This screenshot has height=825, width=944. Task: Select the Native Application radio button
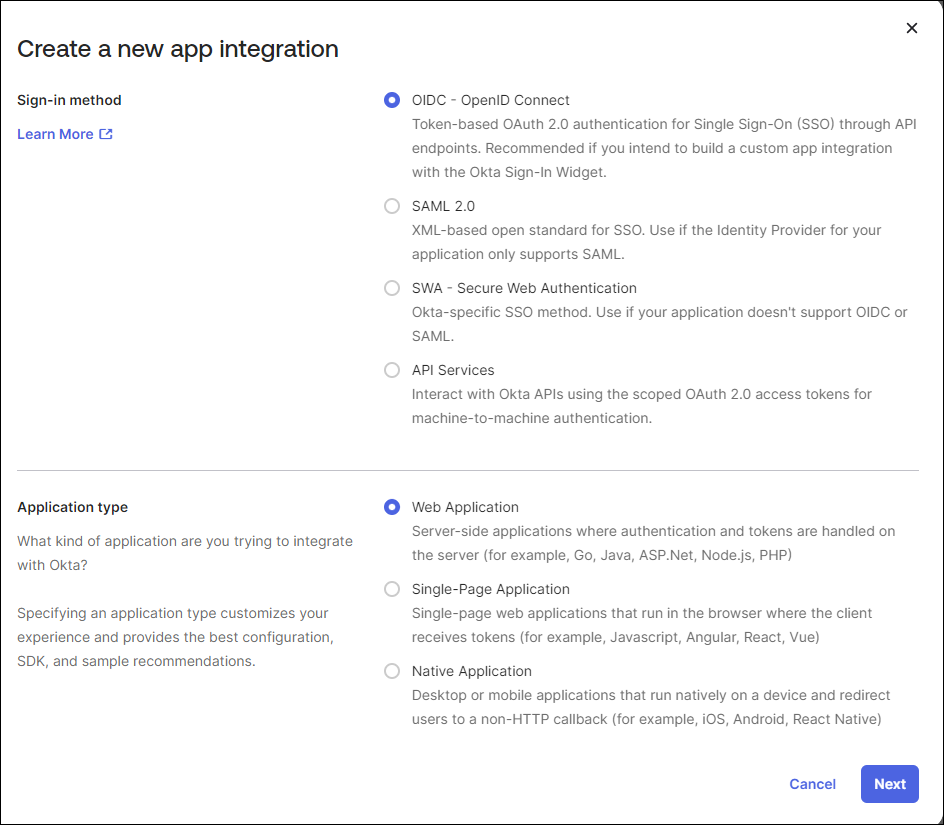pos(392,671)
